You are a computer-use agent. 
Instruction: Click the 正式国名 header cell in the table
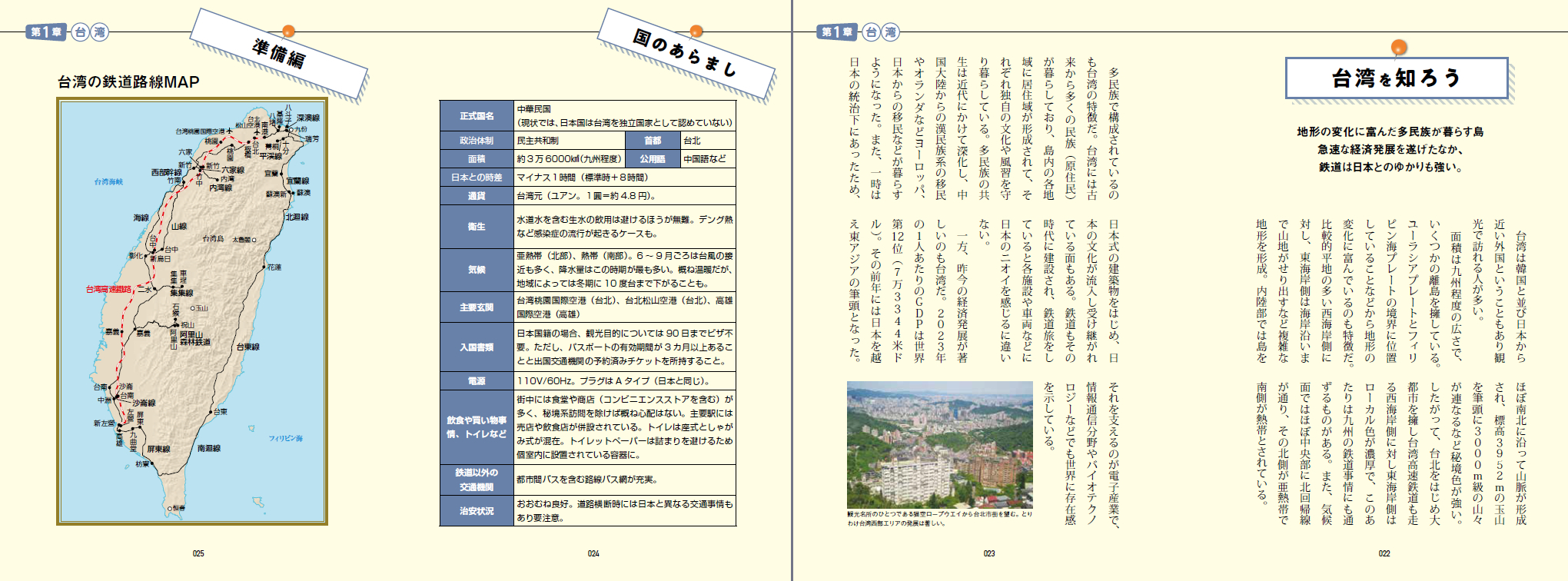pyautogui.click(x=477, y=116)
